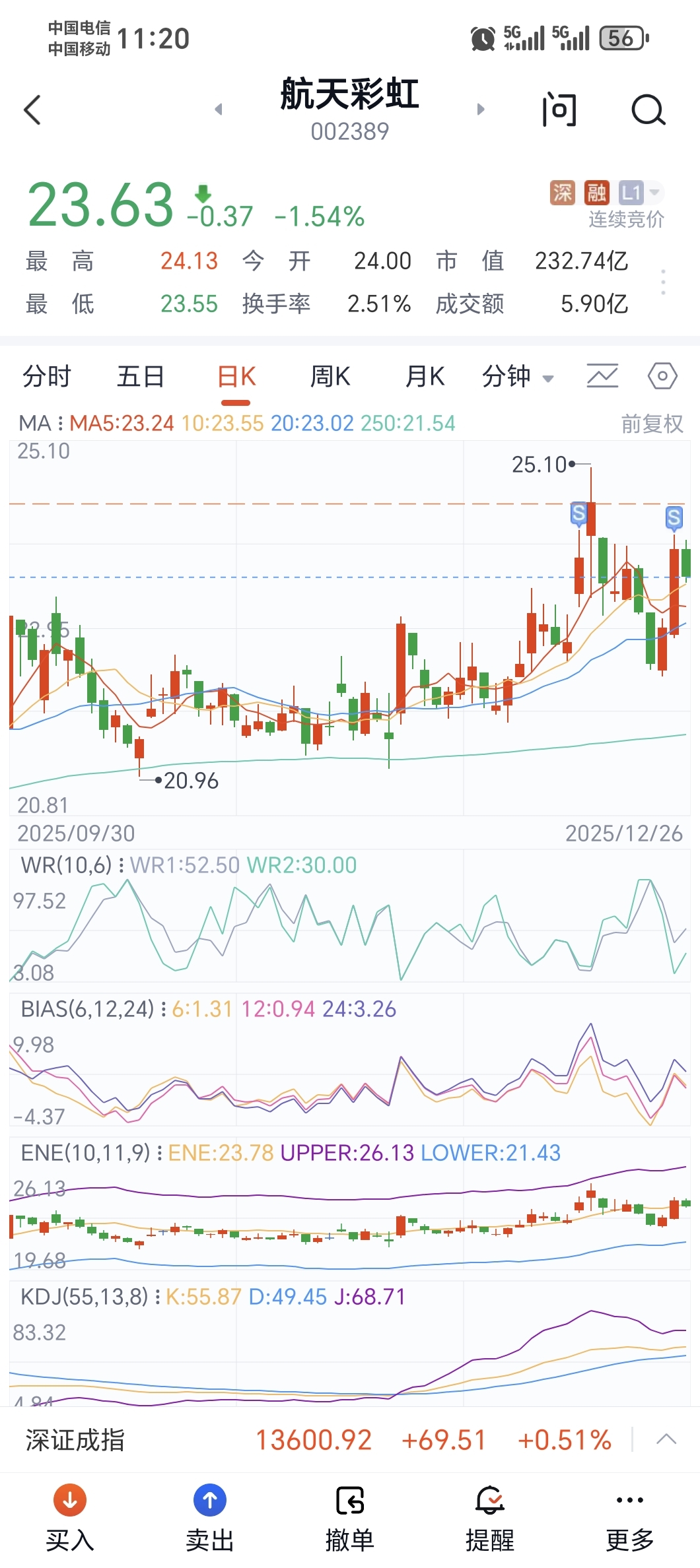Screen dimensions: 700x1568
Task: Switch to next stock with right triangle
Action: 481,109
